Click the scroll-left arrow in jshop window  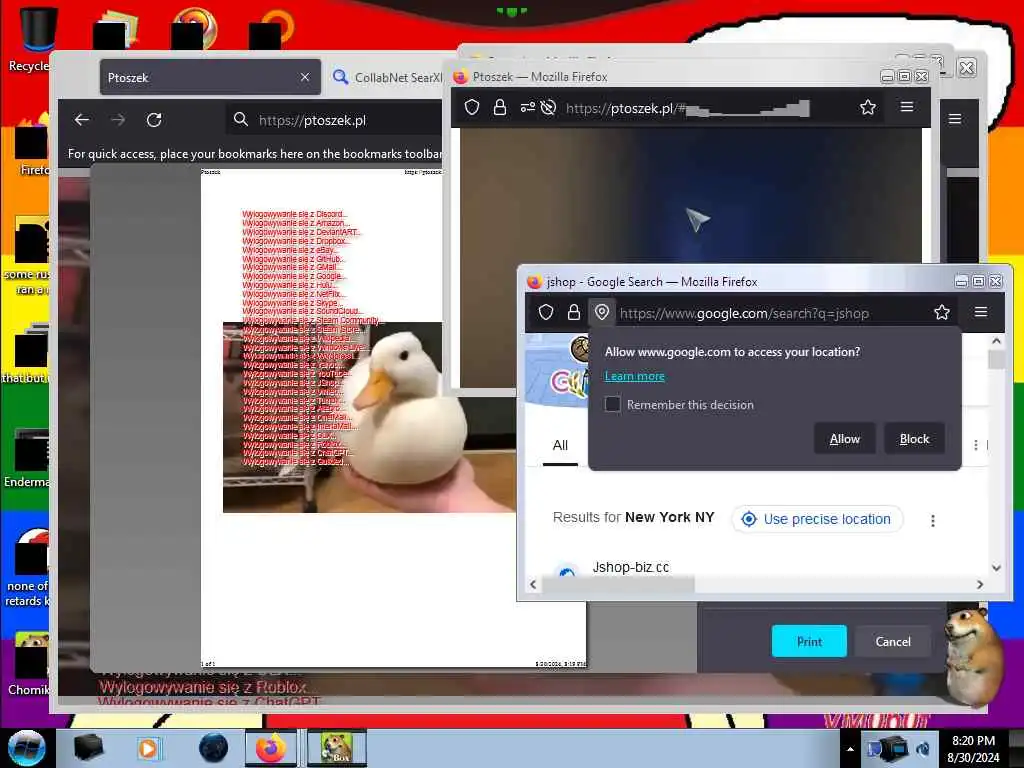(x=533, y=584)
